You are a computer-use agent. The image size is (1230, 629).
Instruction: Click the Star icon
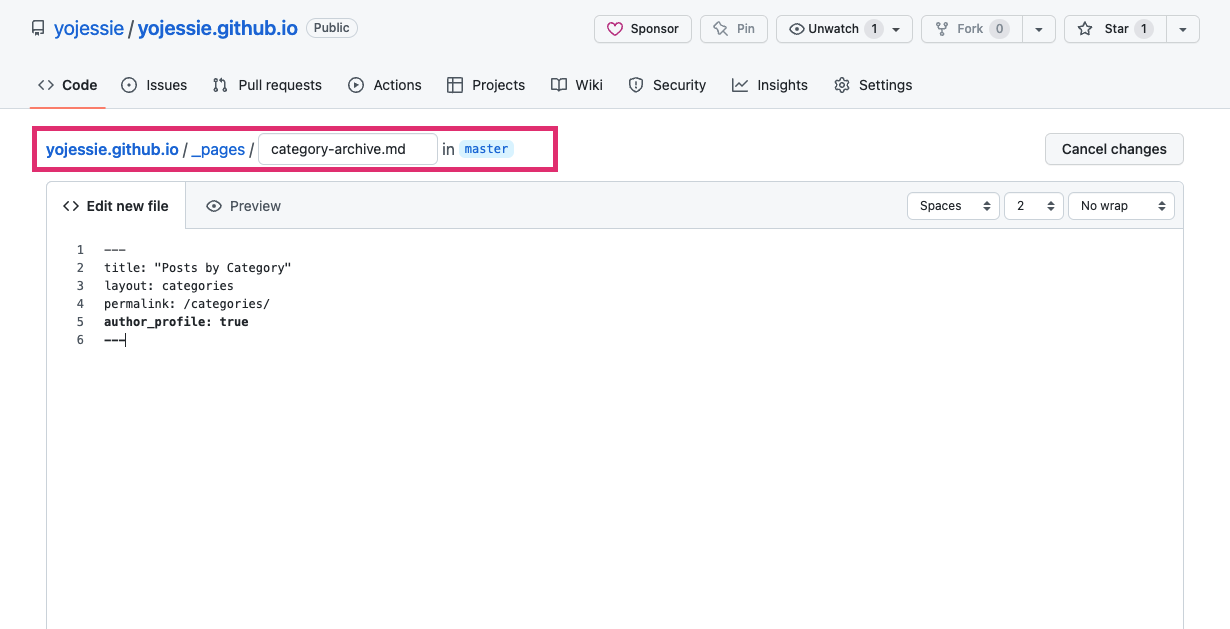pos(1085,29)
